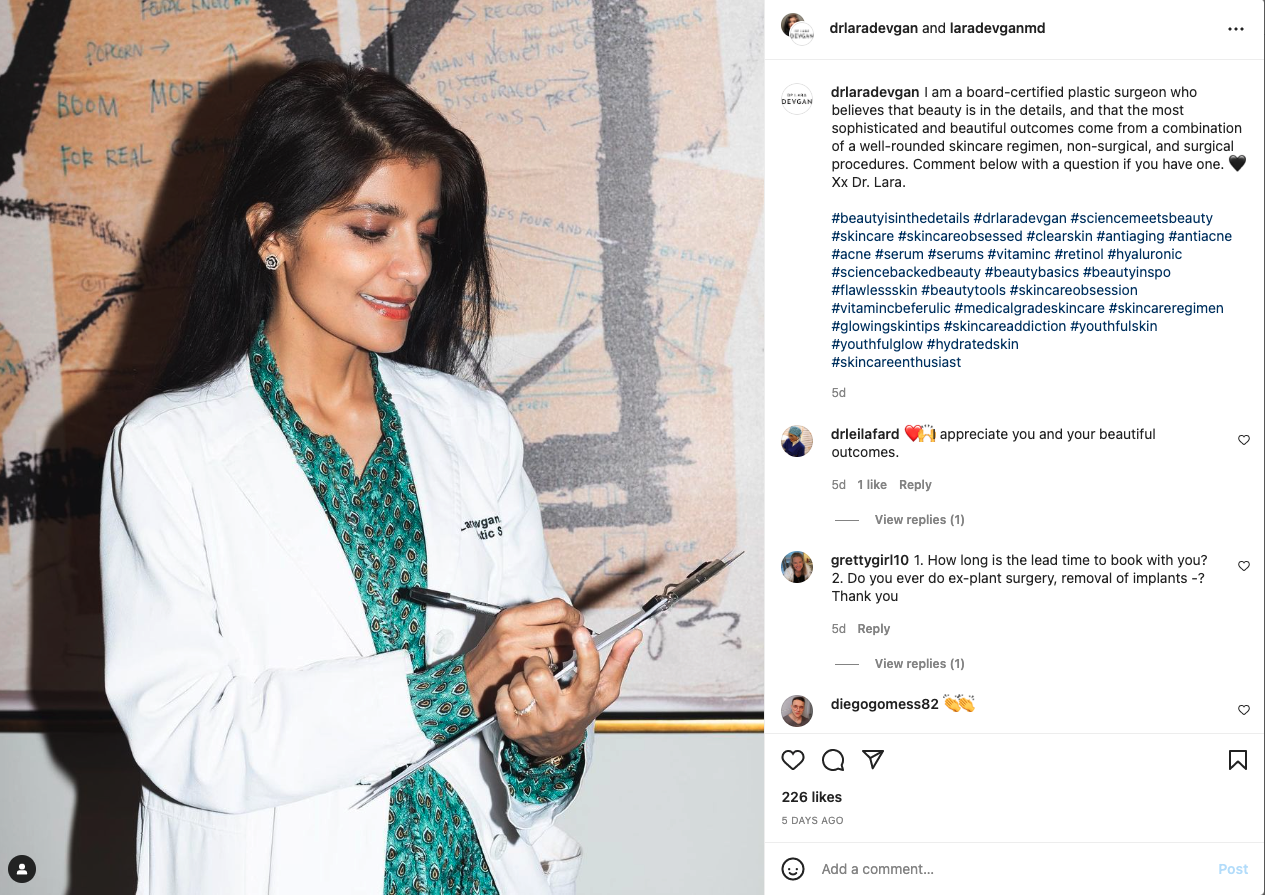Expand replies under grettygirl10's comment
The height and width of the screenshot is (895, 1265).
tap(919, 664)
